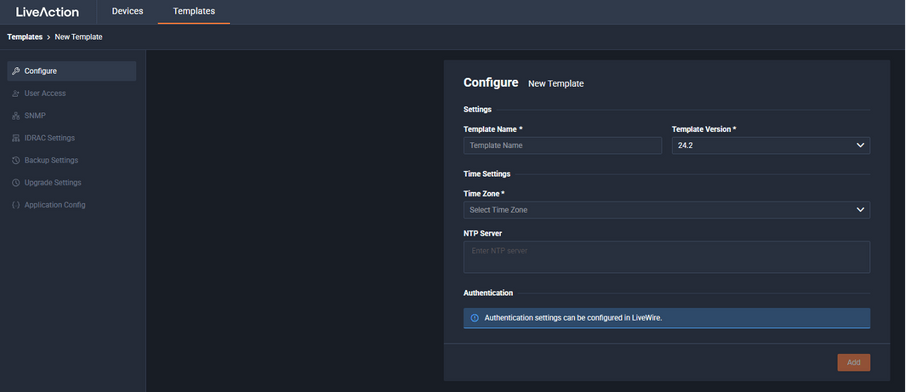This screenshot has width=906, height=392.
Task: Click the LiveAction logo
Action: (x=47, y=12)
